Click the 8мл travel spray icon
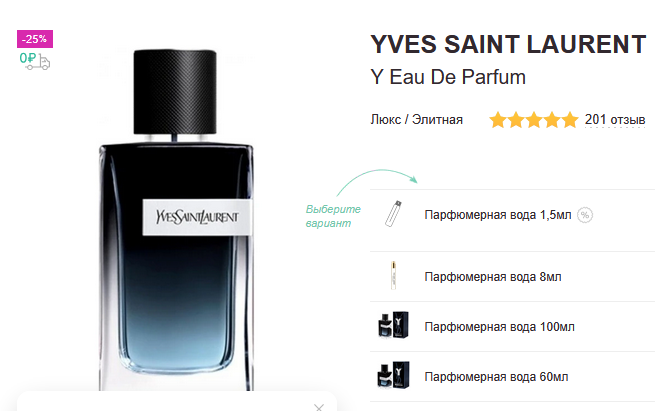The height and width of the screenshot is (411, 655). click(x=393, y=275)
